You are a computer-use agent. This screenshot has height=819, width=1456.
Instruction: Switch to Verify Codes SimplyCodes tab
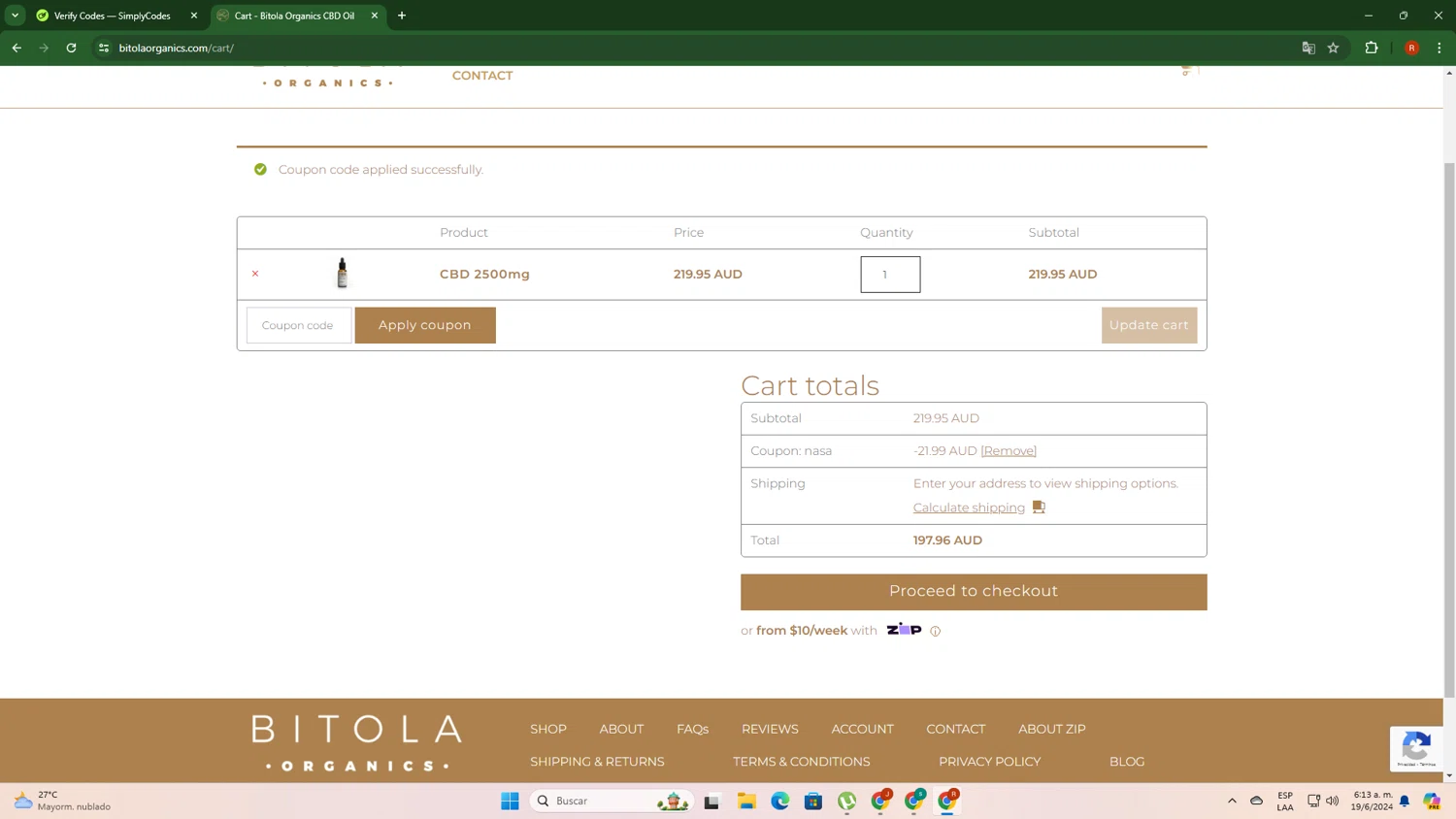[112, 16]
